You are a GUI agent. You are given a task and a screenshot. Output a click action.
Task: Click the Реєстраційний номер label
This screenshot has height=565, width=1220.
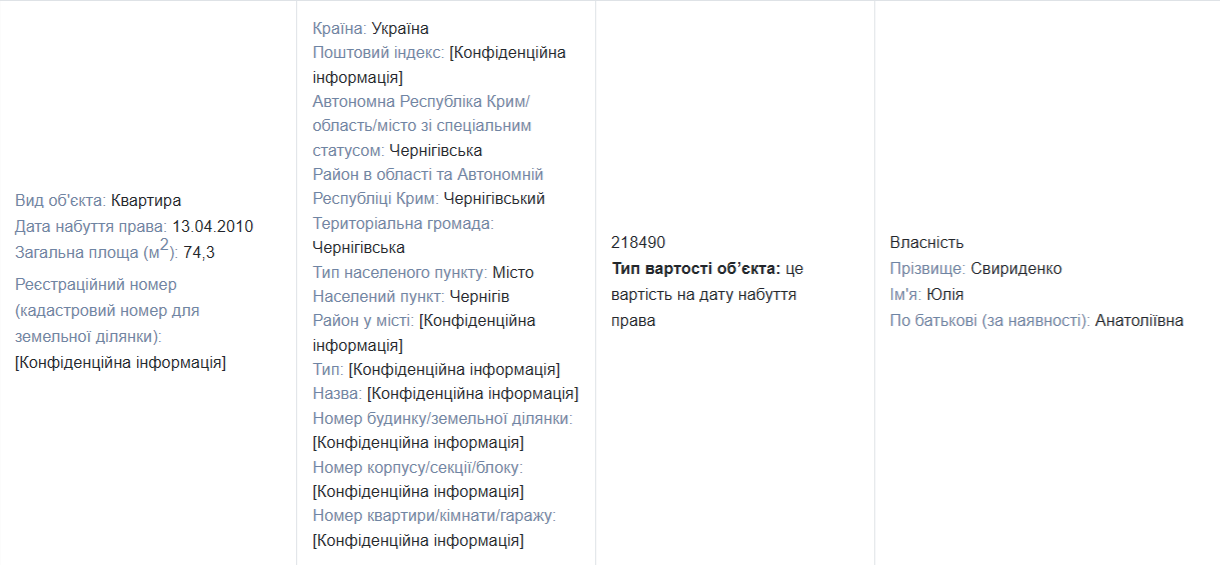click(x=96, y=285)
